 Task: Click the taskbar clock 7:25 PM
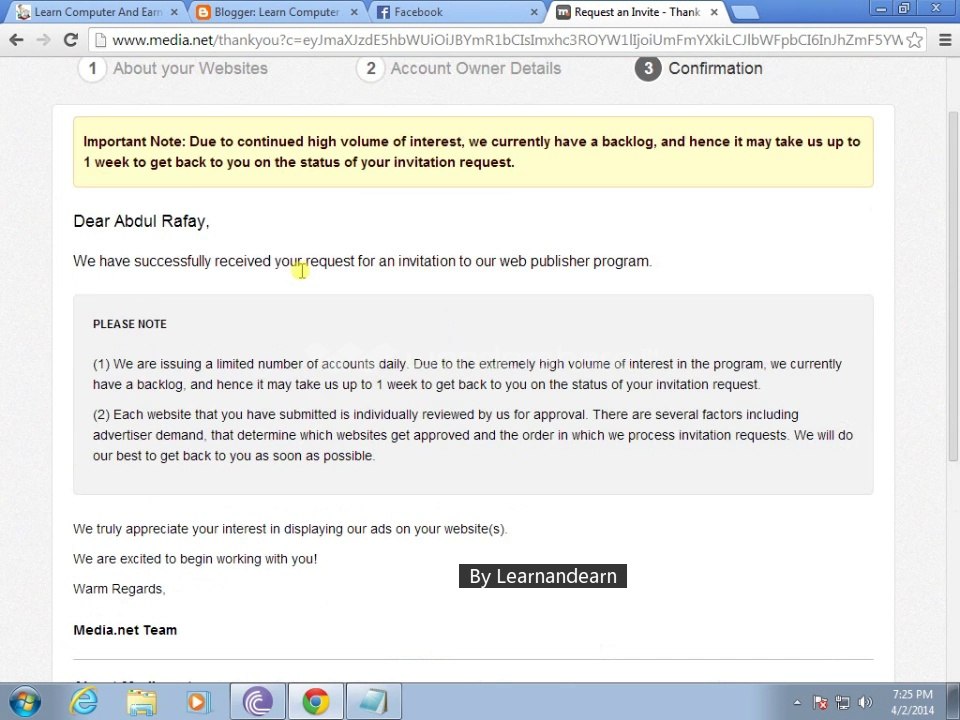pyautogui.click(x=912, y=702)
